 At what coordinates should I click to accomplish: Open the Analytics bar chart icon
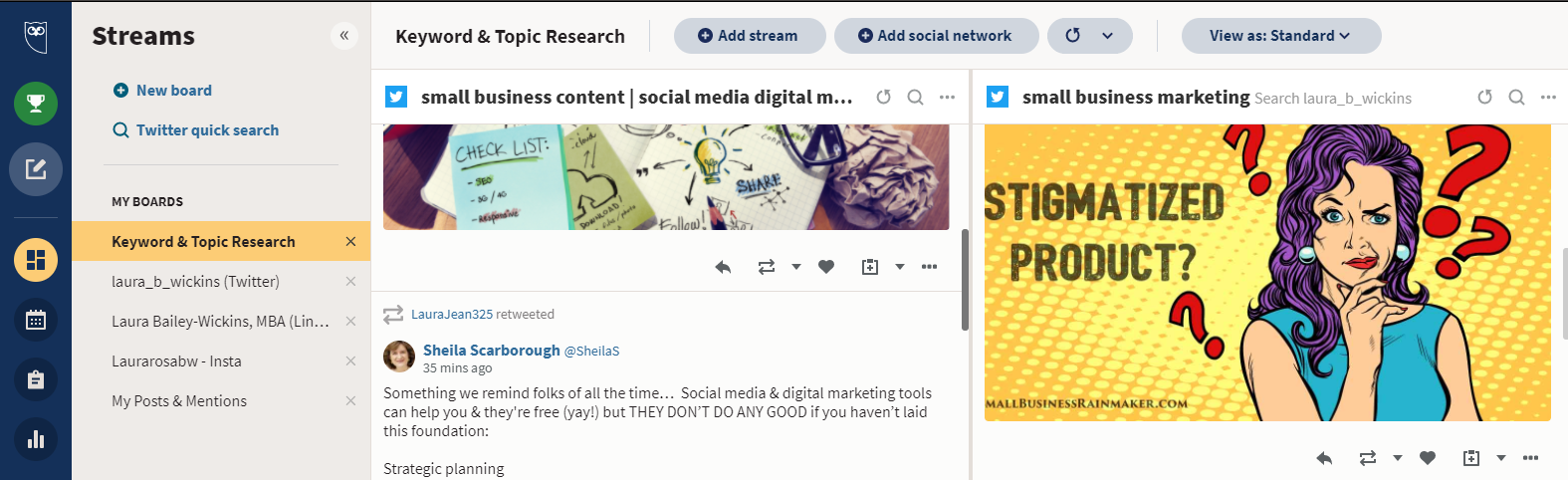pyautogui.click(x=36, y=439)
